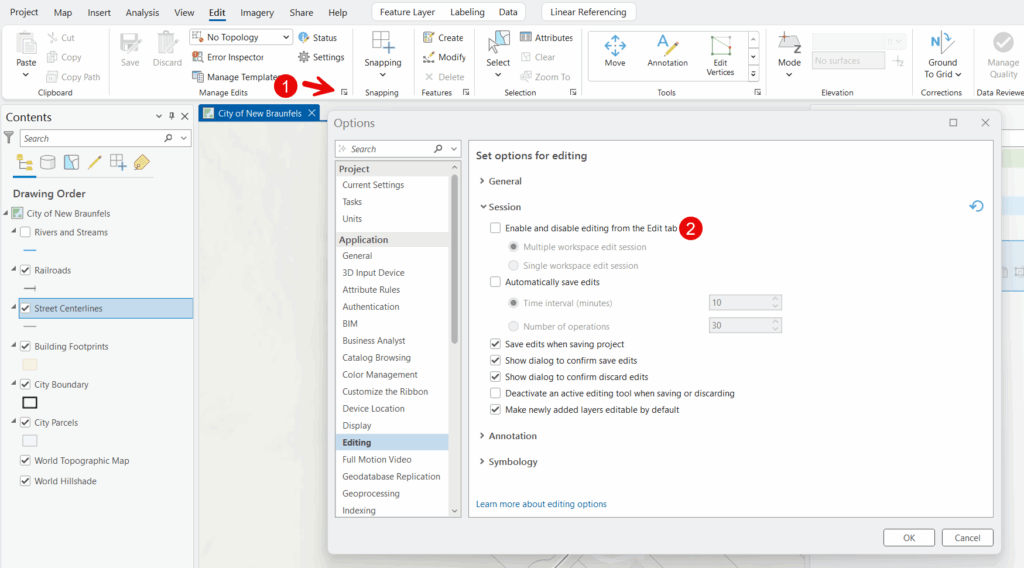Enable editing from the Edit tab checkbox
Viewport: 1024px width, 568px height.
[495, 229]
